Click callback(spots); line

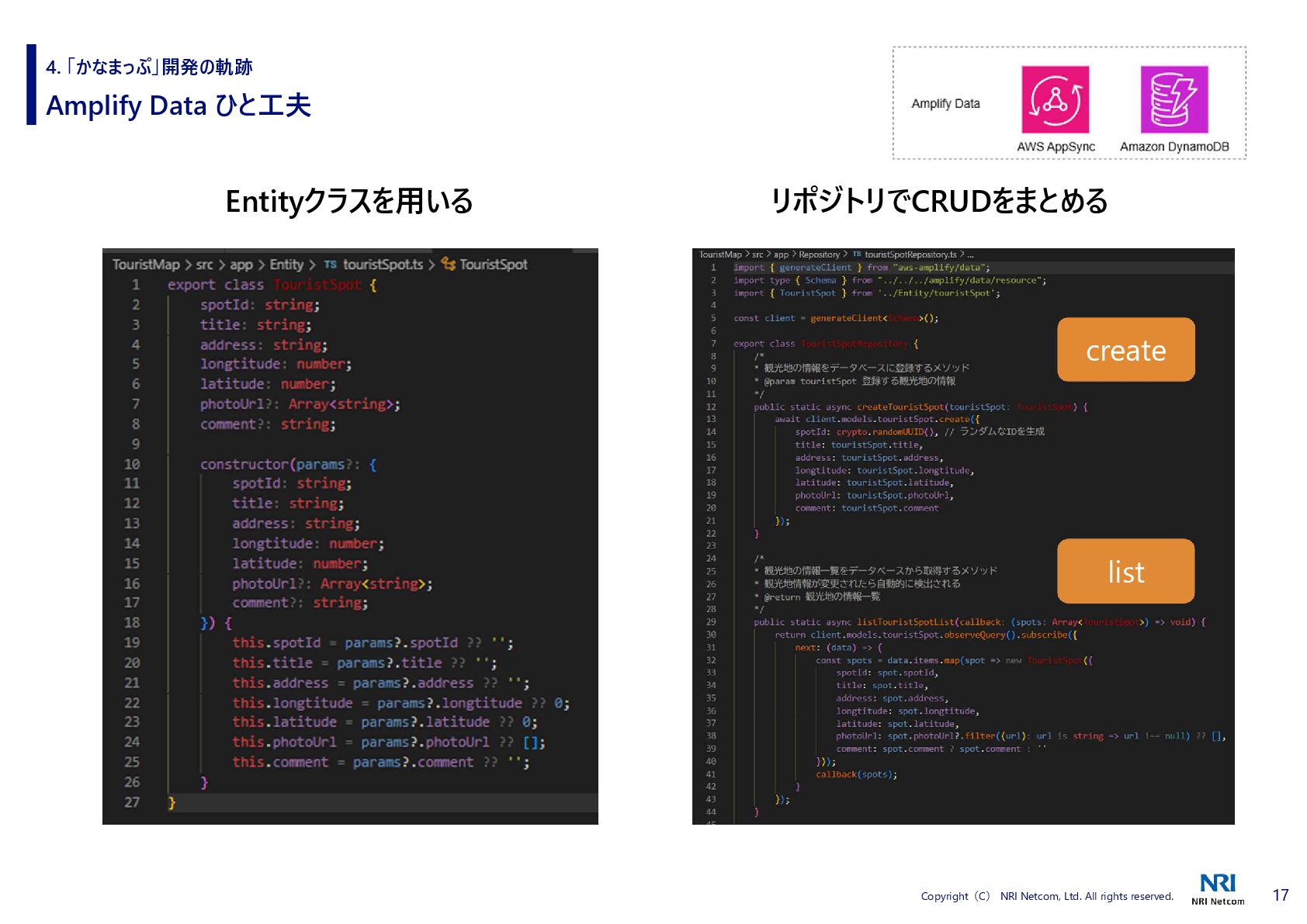[x=856, y=774]
